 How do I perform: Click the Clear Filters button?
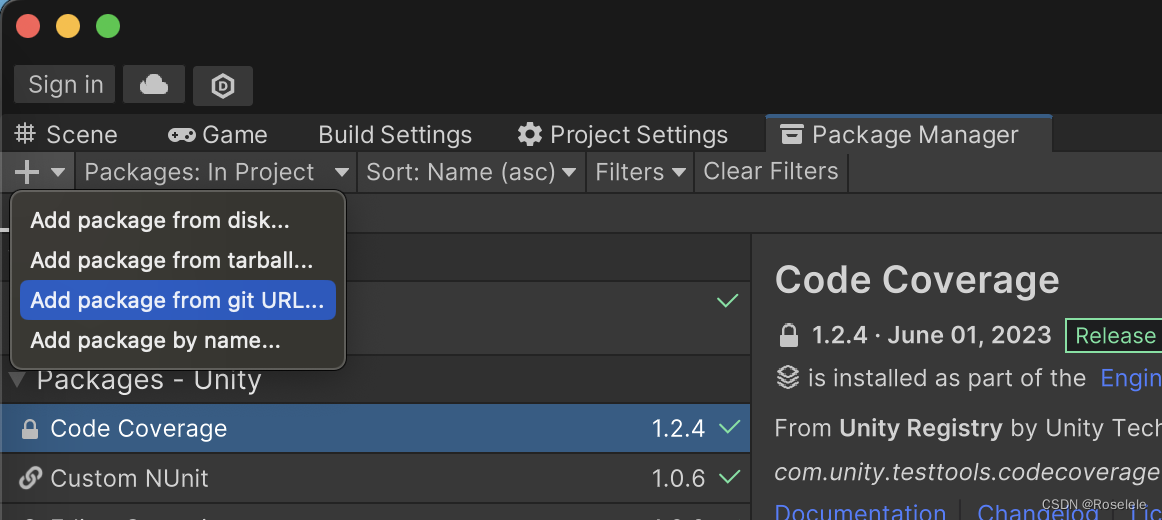click(771, 172)
